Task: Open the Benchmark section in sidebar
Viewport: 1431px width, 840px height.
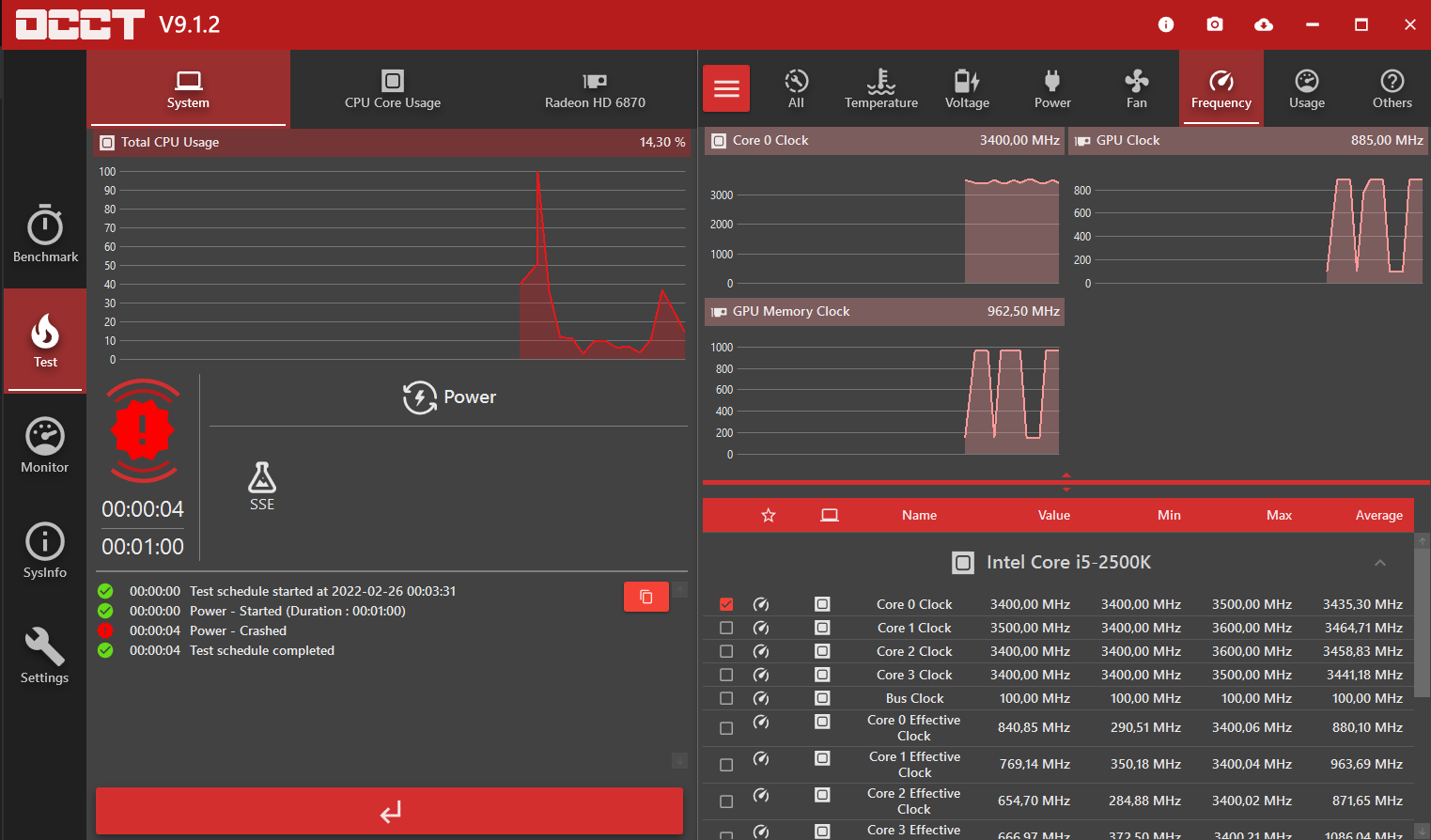Action: (45, 234)
